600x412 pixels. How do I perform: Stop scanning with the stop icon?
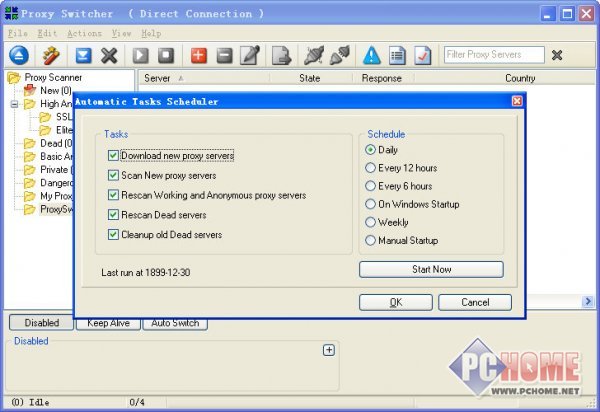[x=166, y=55]
